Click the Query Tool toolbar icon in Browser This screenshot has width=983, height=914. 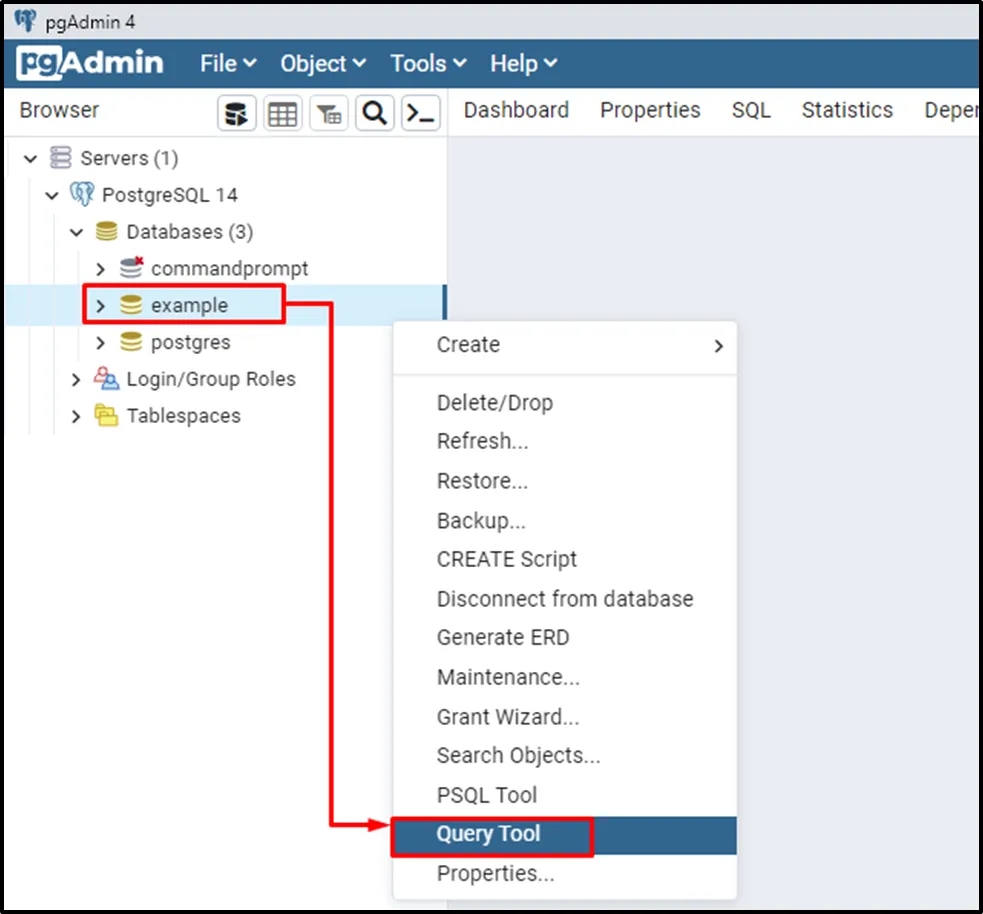point(237,114)
